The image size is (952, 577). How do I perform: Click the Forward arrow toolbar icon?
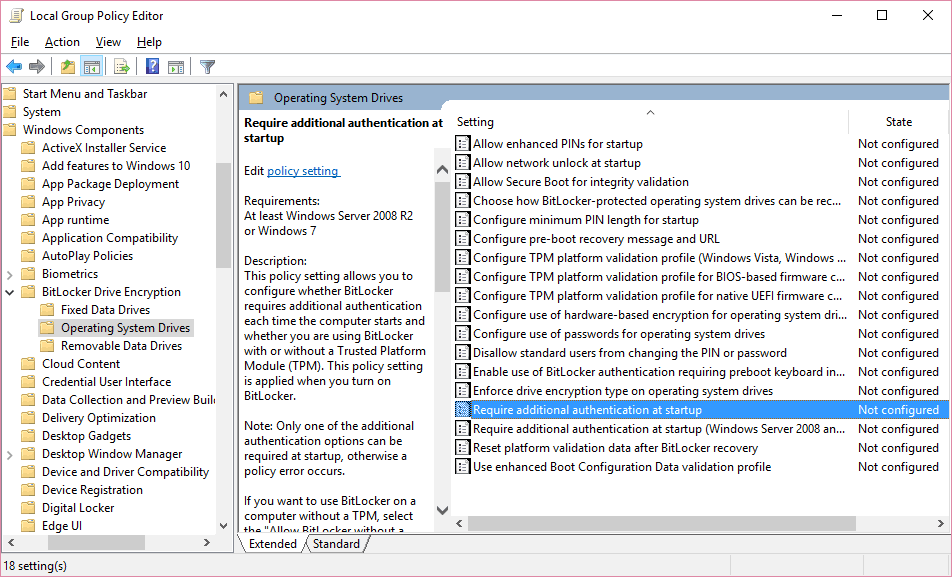pyautogui.click(x=36, y=66)
